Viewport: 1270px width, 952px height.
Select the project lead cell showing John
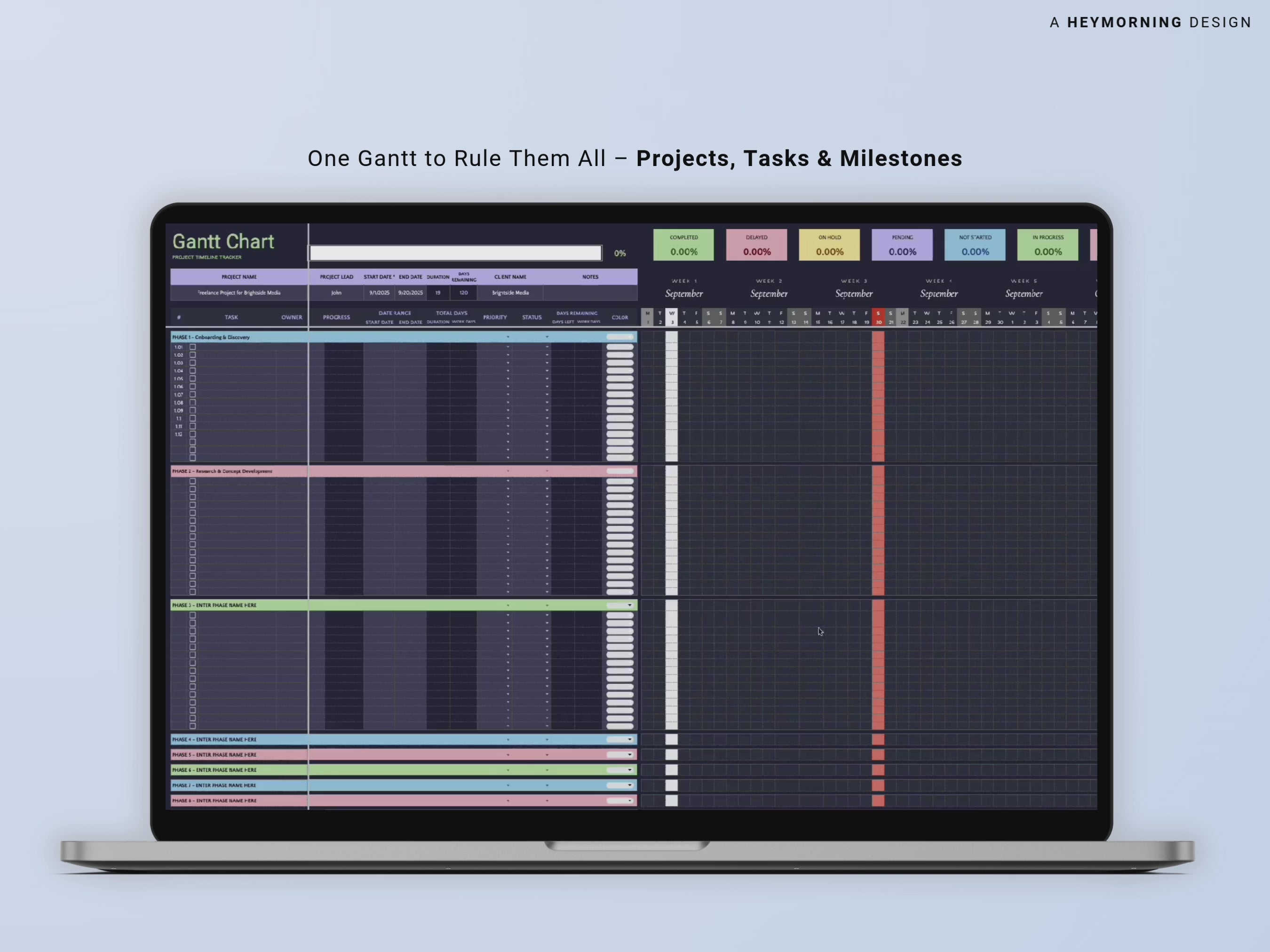(x=336, y=292)
